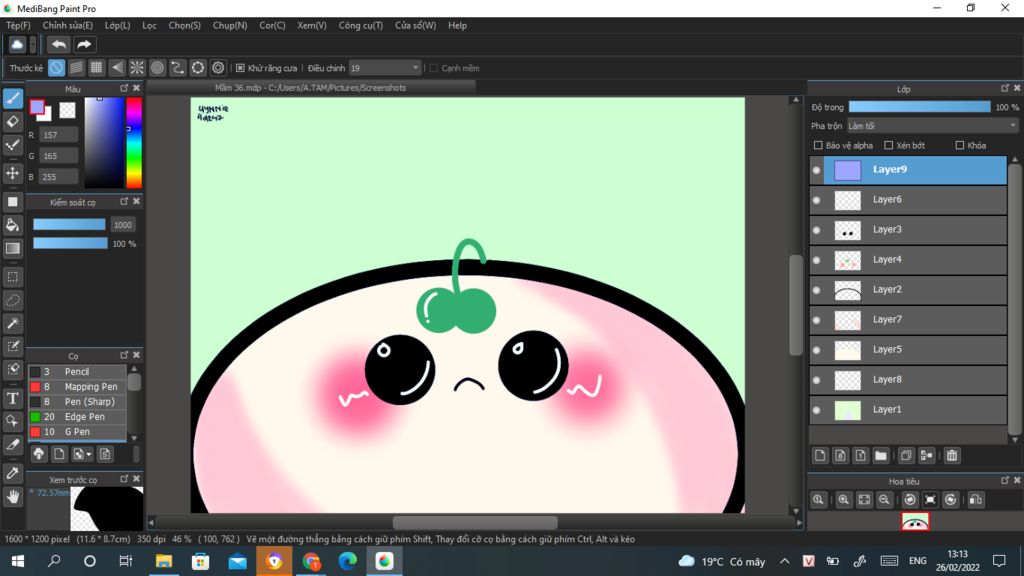Screen dimensions: 1024x576
Task: Select the Eyedropper tool
Action: point(12,473)
